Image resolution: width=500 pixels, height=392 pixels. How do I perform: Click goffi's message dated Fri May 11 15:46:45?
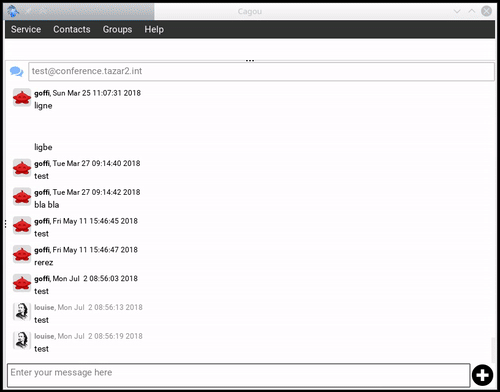tap(86, 227)
